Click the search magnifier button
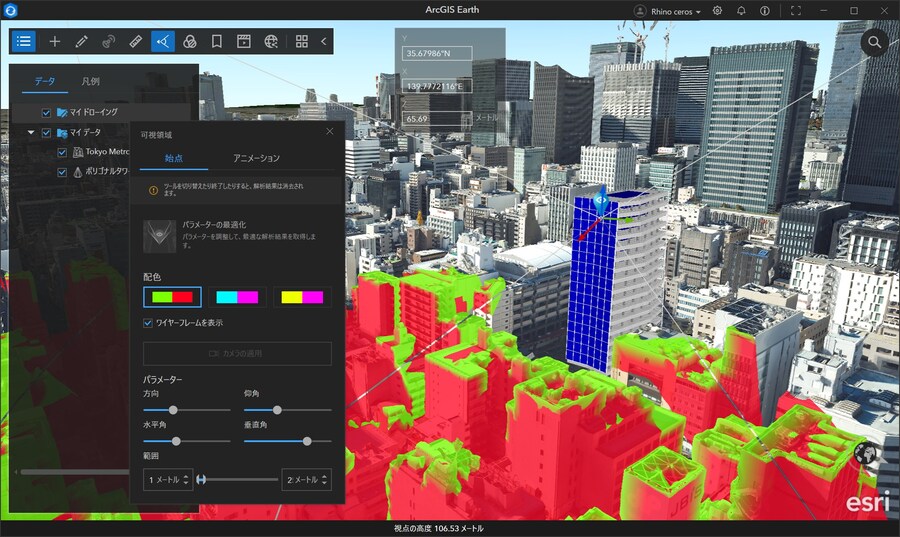 [x=874, y=42]
